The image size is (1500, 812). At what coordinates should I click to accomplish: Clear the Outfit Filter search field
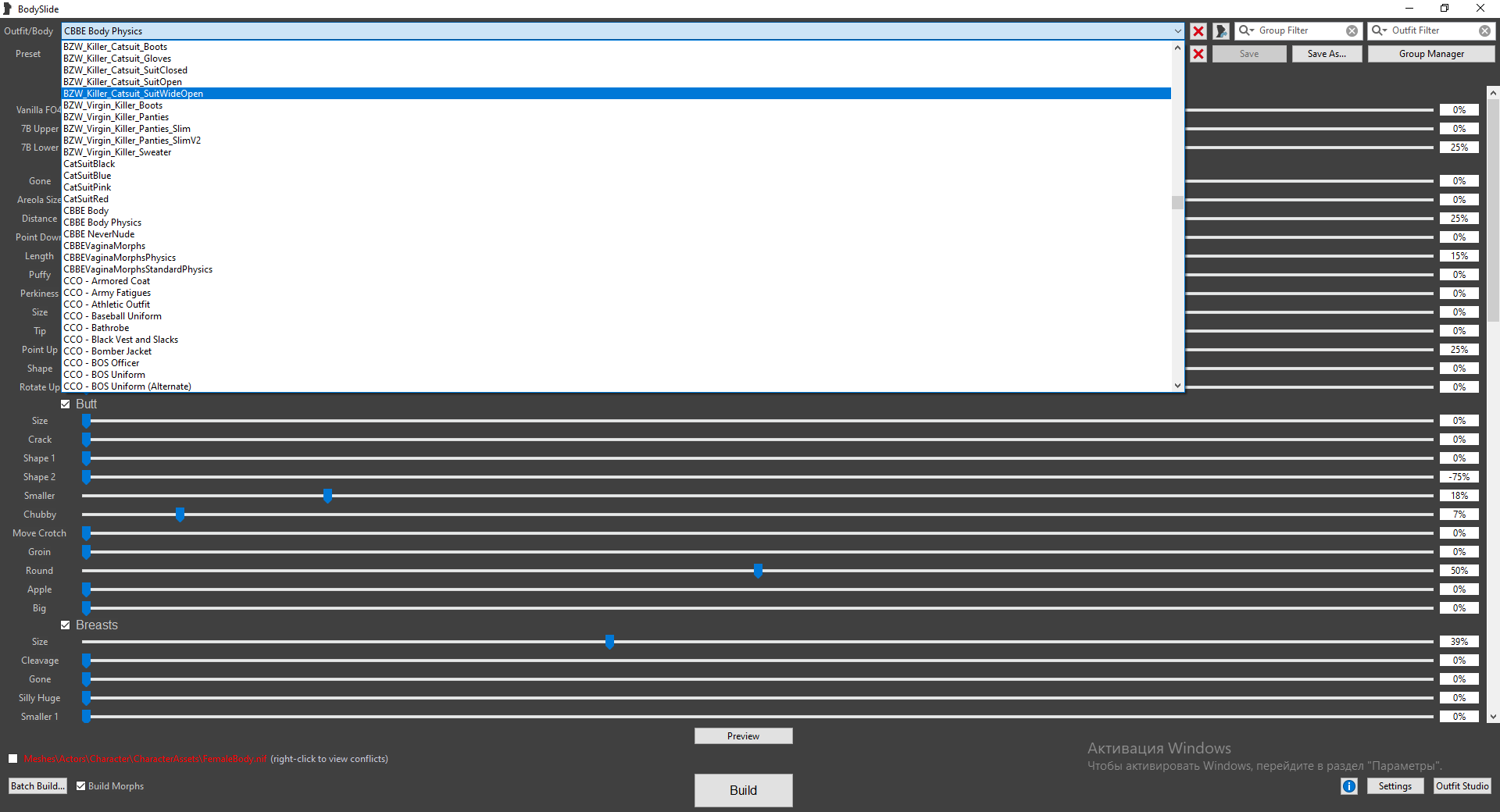tap(1484, 31)
